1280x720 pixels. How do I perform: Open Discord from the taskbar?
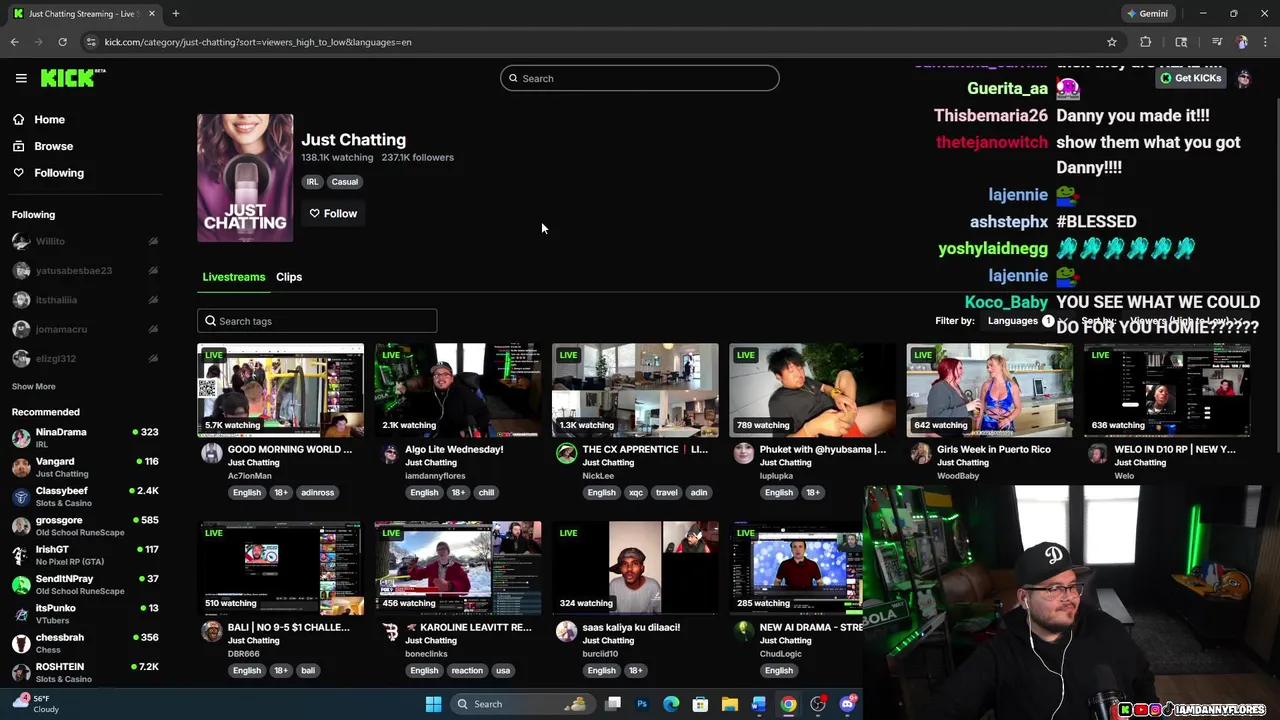coord(848,704)
